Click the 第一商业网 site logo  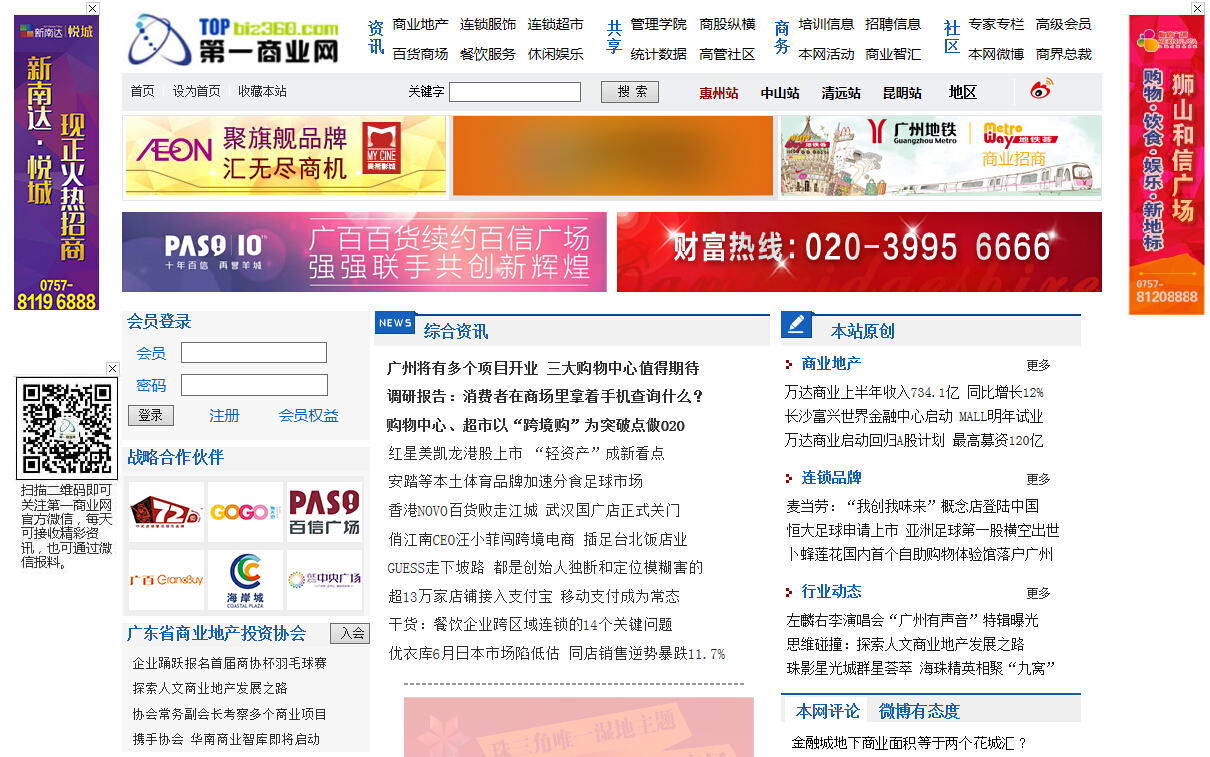235,39
